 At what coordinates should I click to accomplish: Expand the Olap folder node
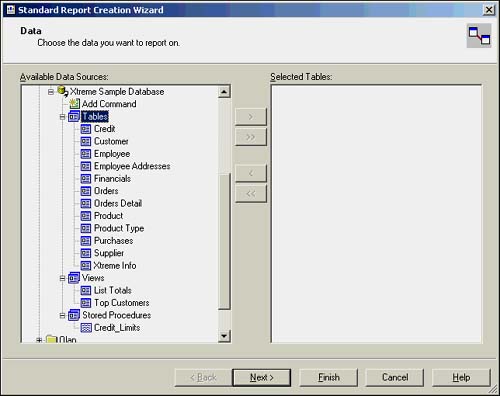[39, 340]
